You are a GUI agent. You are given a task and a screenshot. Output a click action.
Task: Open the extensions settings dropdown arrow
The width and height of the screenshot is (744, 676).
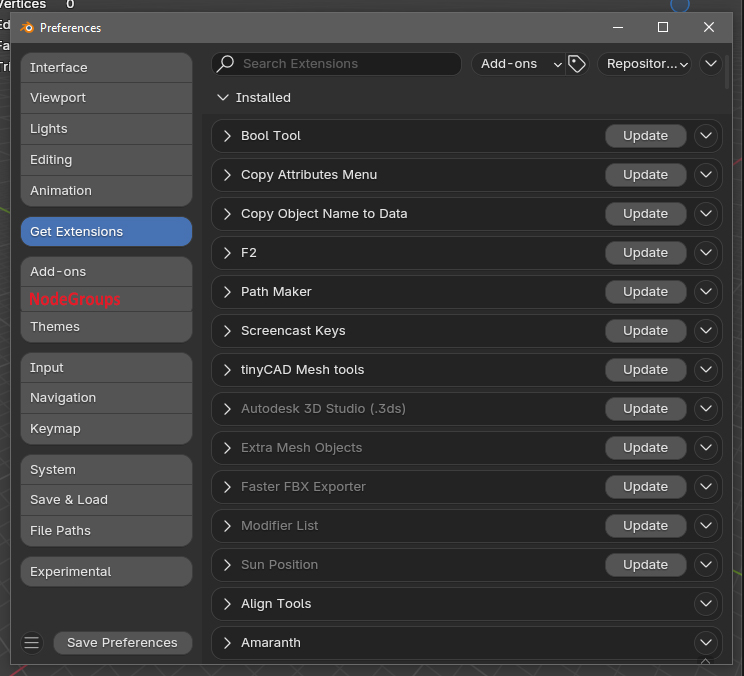[x=711, y=64]
